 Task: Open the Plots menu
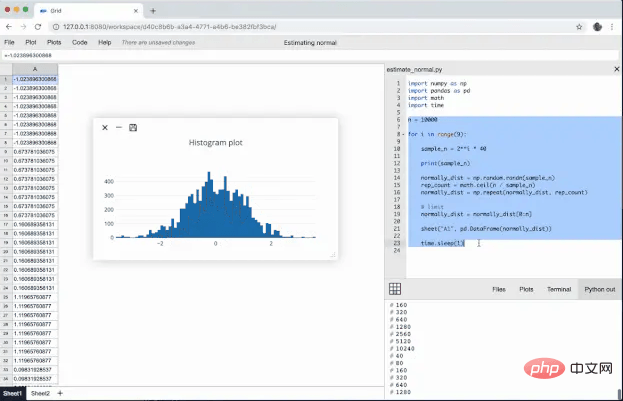click(54, 42)
